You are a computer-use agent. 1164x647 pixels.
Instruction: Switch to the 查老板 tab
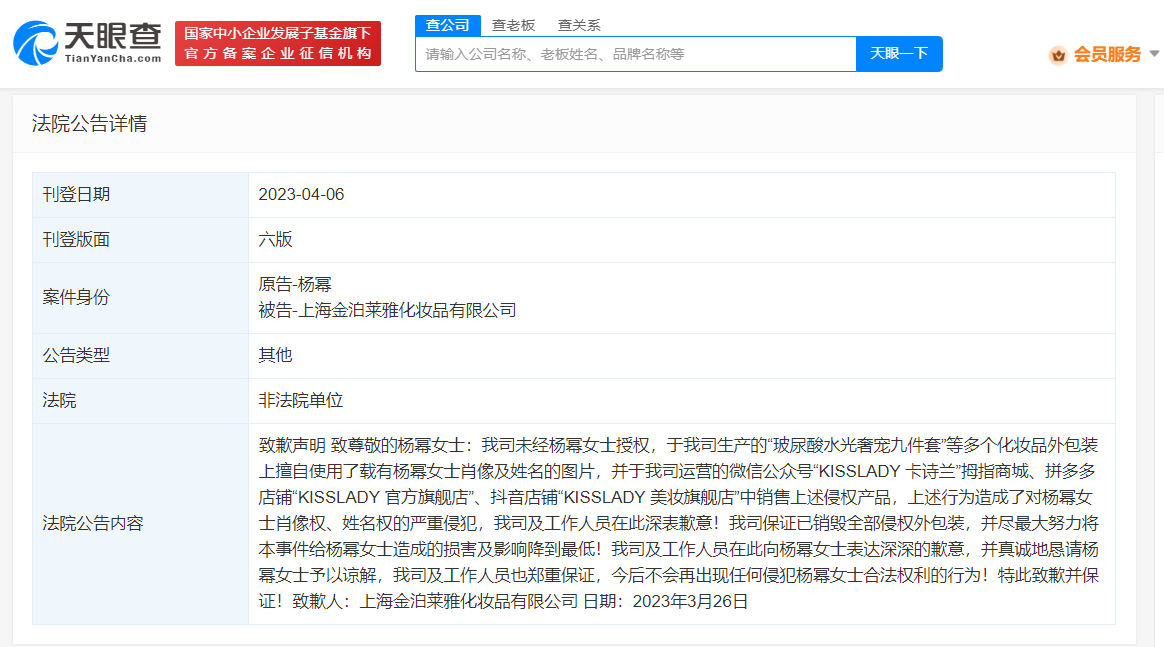click(513, 25)
